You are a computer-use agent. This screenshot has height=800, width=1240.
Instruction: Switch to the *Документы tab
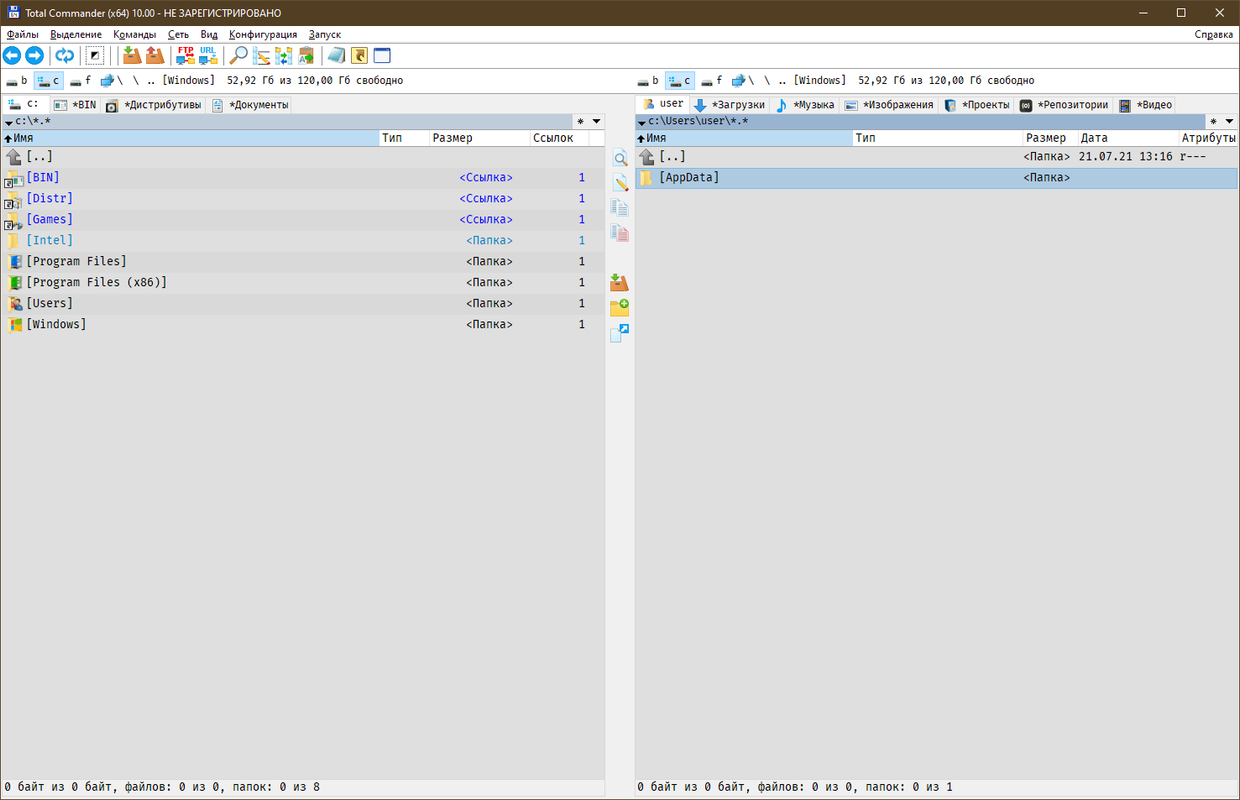tap(251, 105)
